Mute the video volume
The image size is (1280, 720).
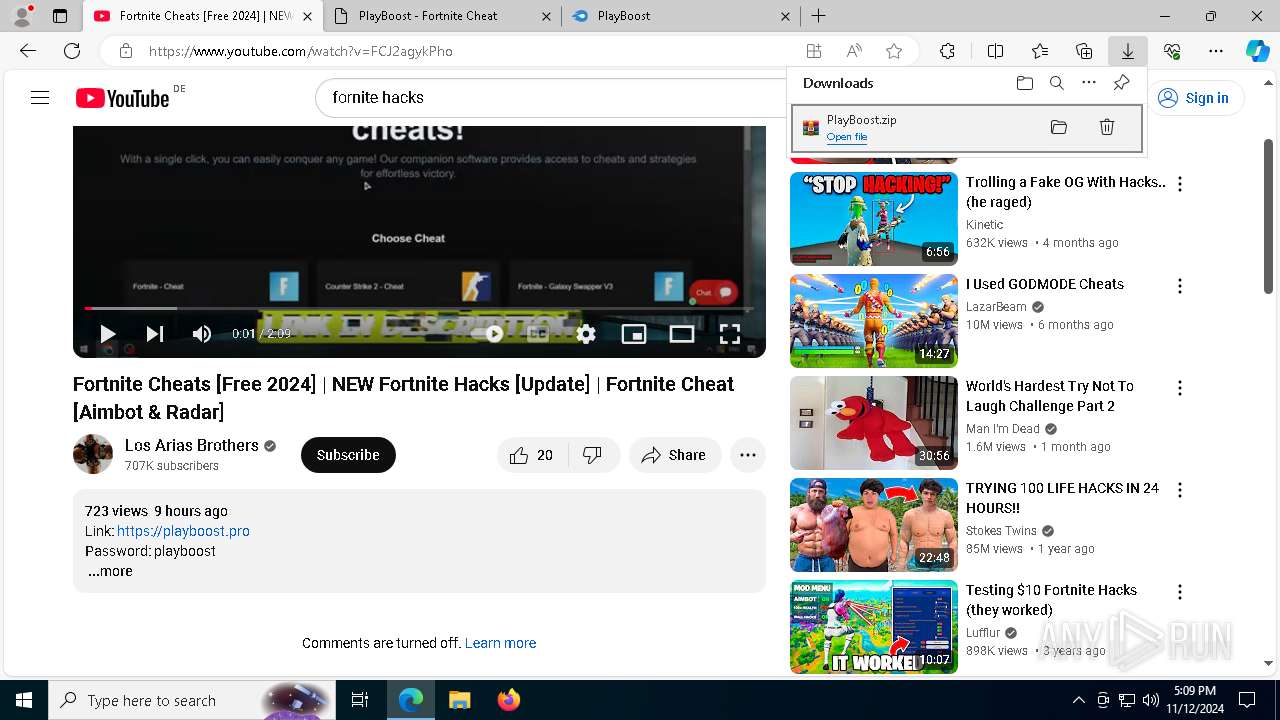coord(202,334)
